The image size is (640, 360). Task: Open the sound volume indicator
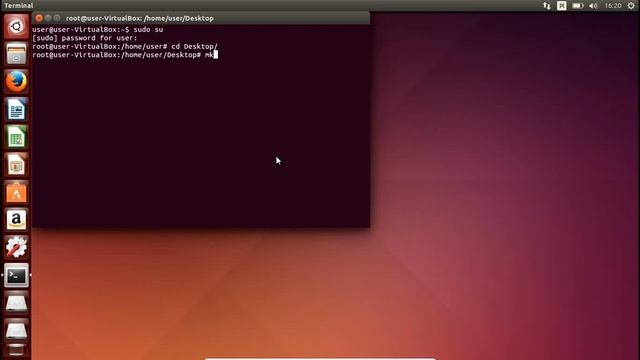tap(593, 6)
